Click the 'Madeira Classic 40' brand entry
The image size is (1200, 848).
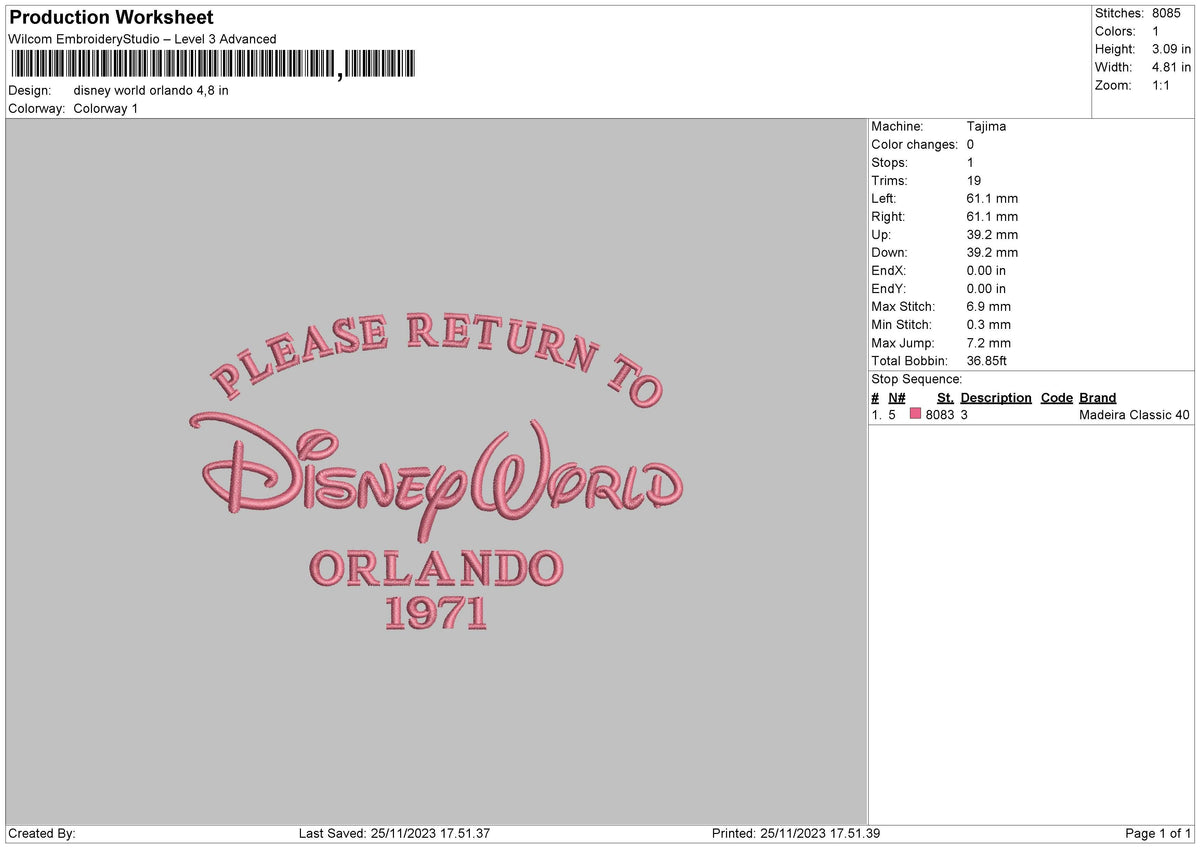point(1135,414)
